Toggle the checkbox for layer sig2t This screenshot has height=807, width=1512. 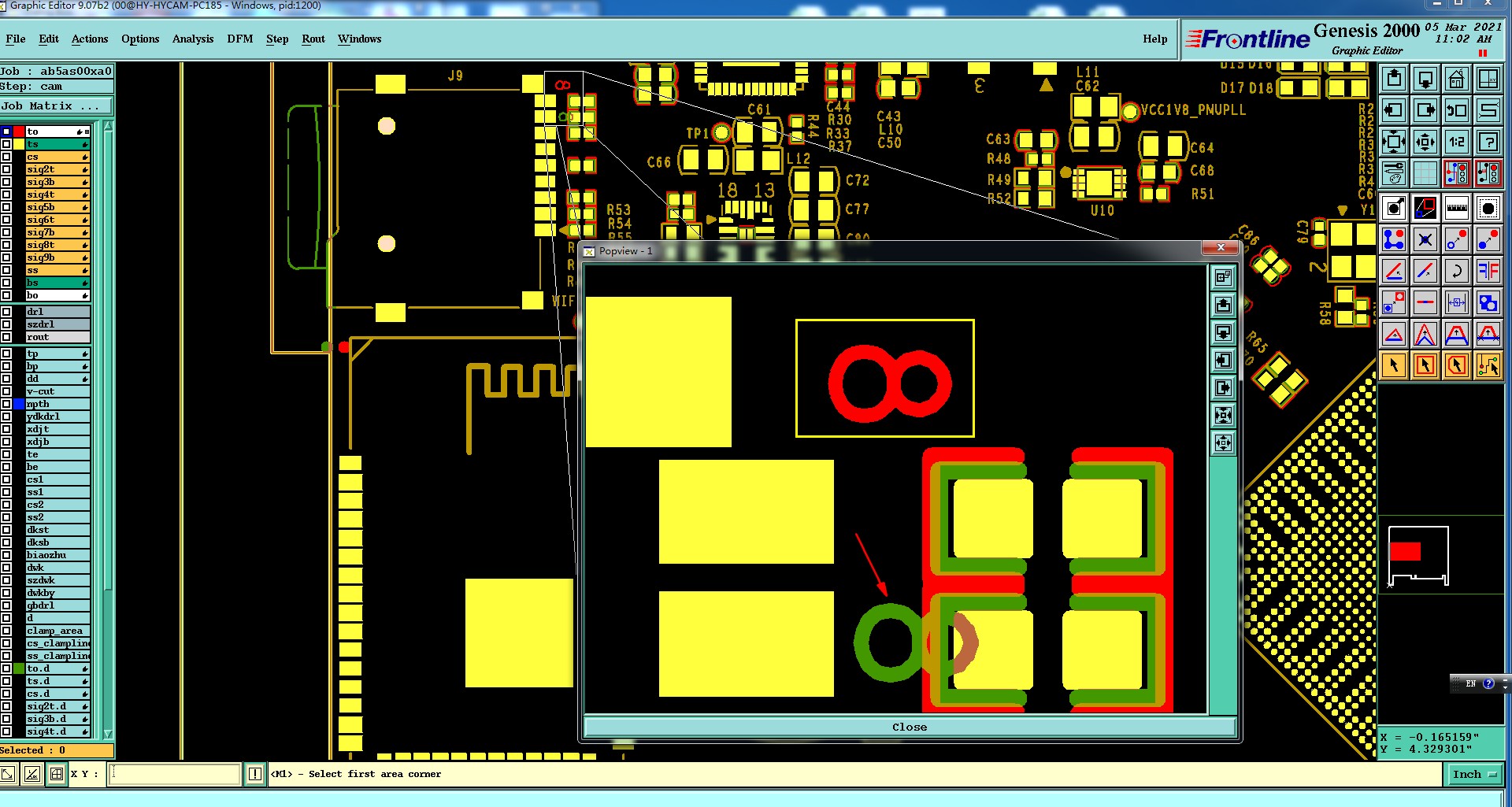[x=6, y=169]
